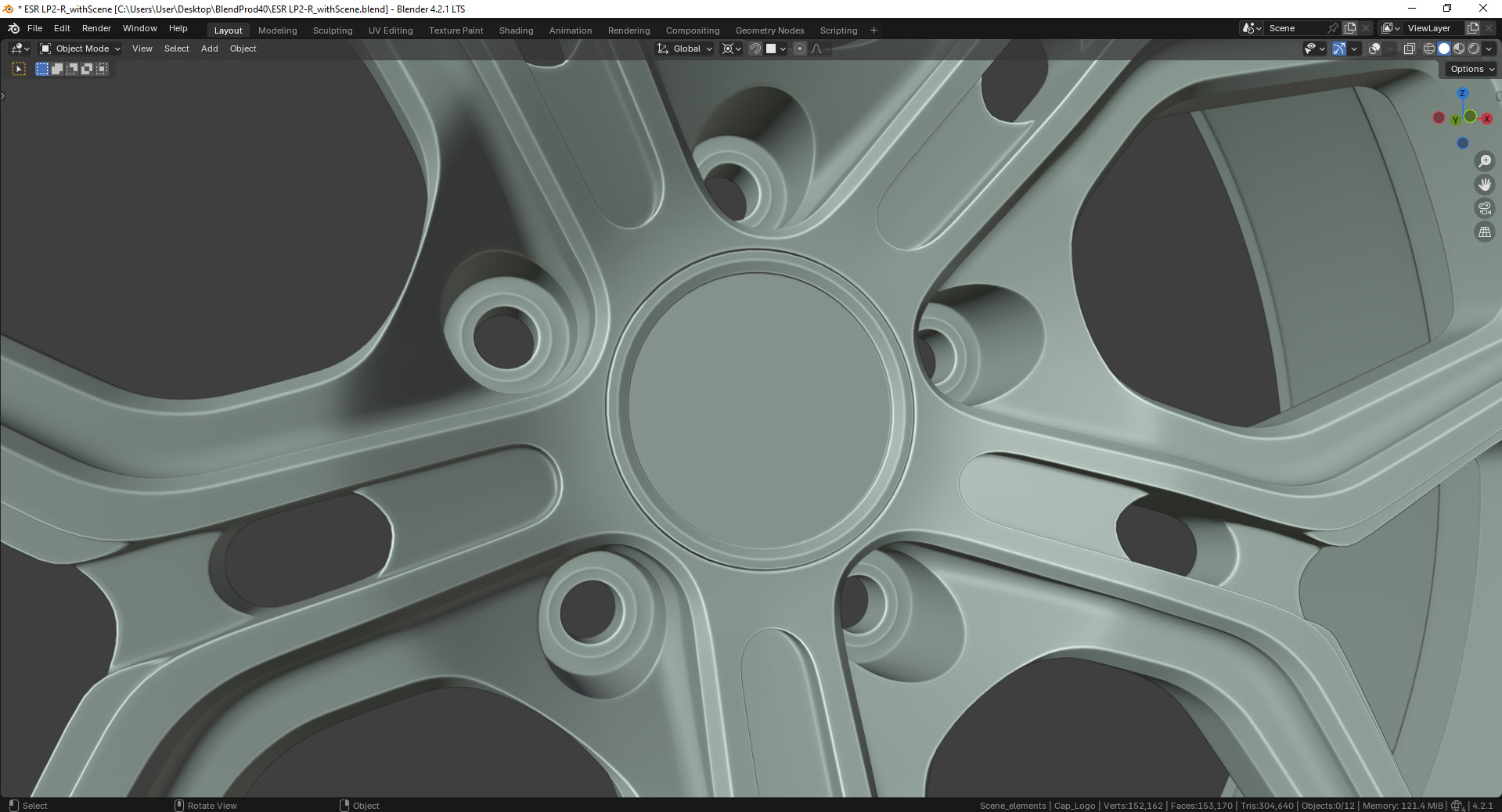Click the Z axis on navigation gizmo
1502x812 pixels.
point(1462,93)
